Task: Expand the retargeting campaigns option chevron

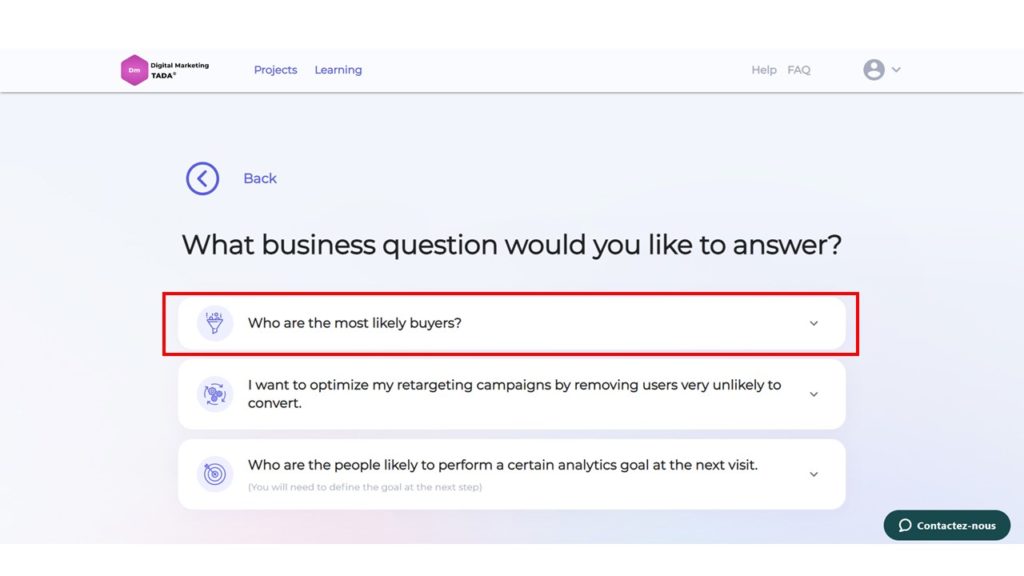Action: click(x=814, y=394)
